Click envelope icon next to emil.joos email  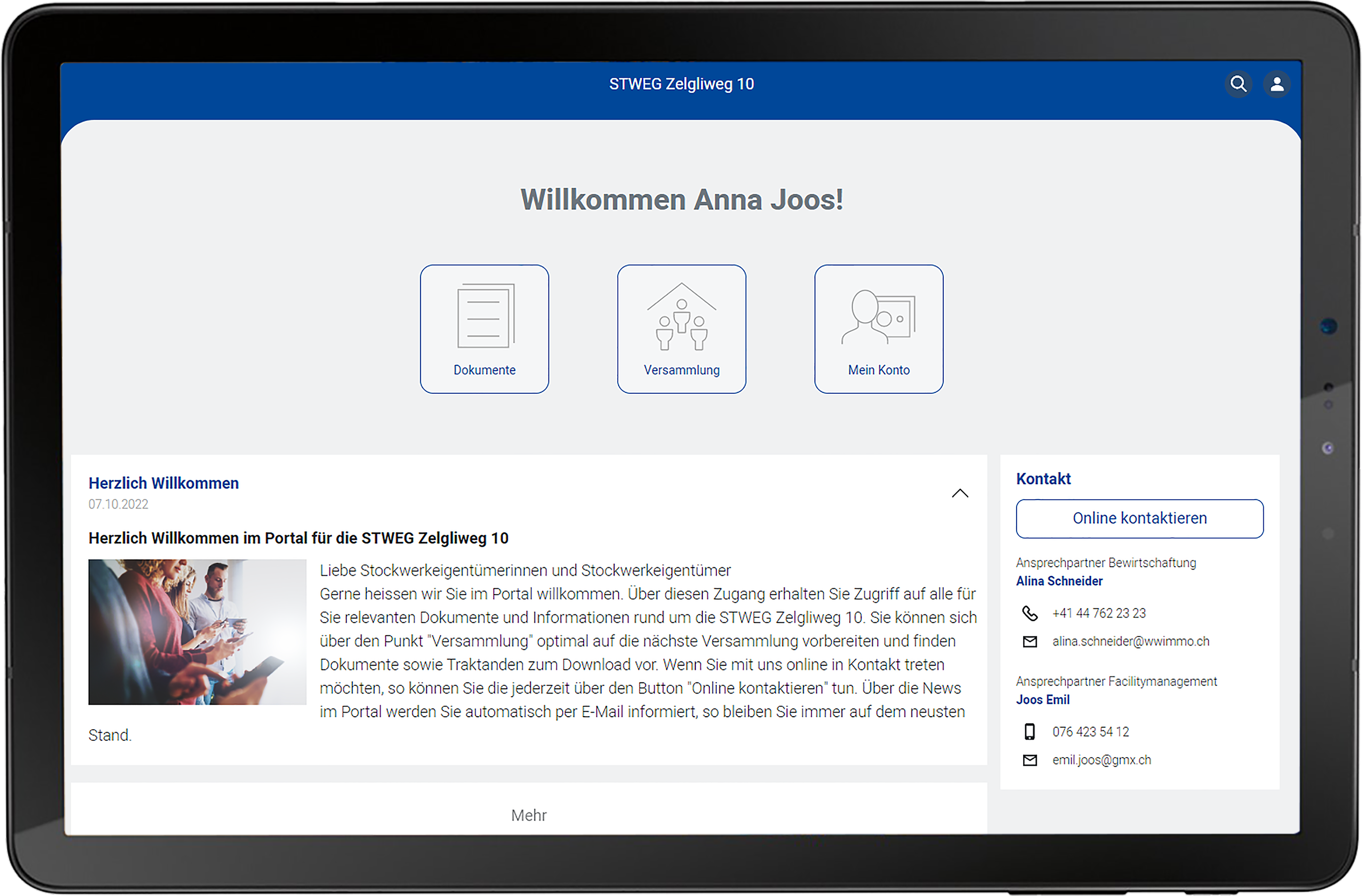pos(1030,760)
